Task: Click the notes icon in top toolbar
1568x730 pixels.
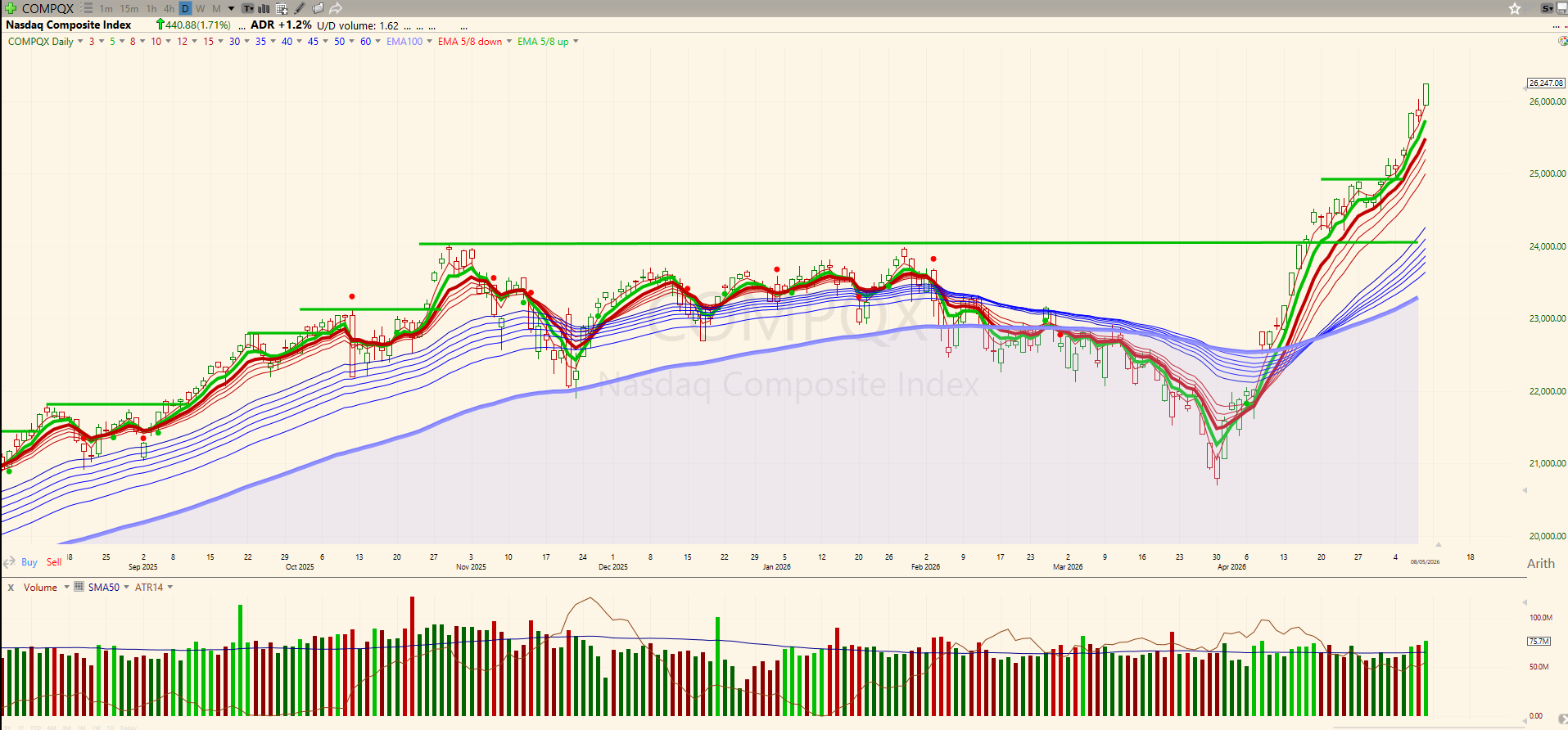Action: 318,8
